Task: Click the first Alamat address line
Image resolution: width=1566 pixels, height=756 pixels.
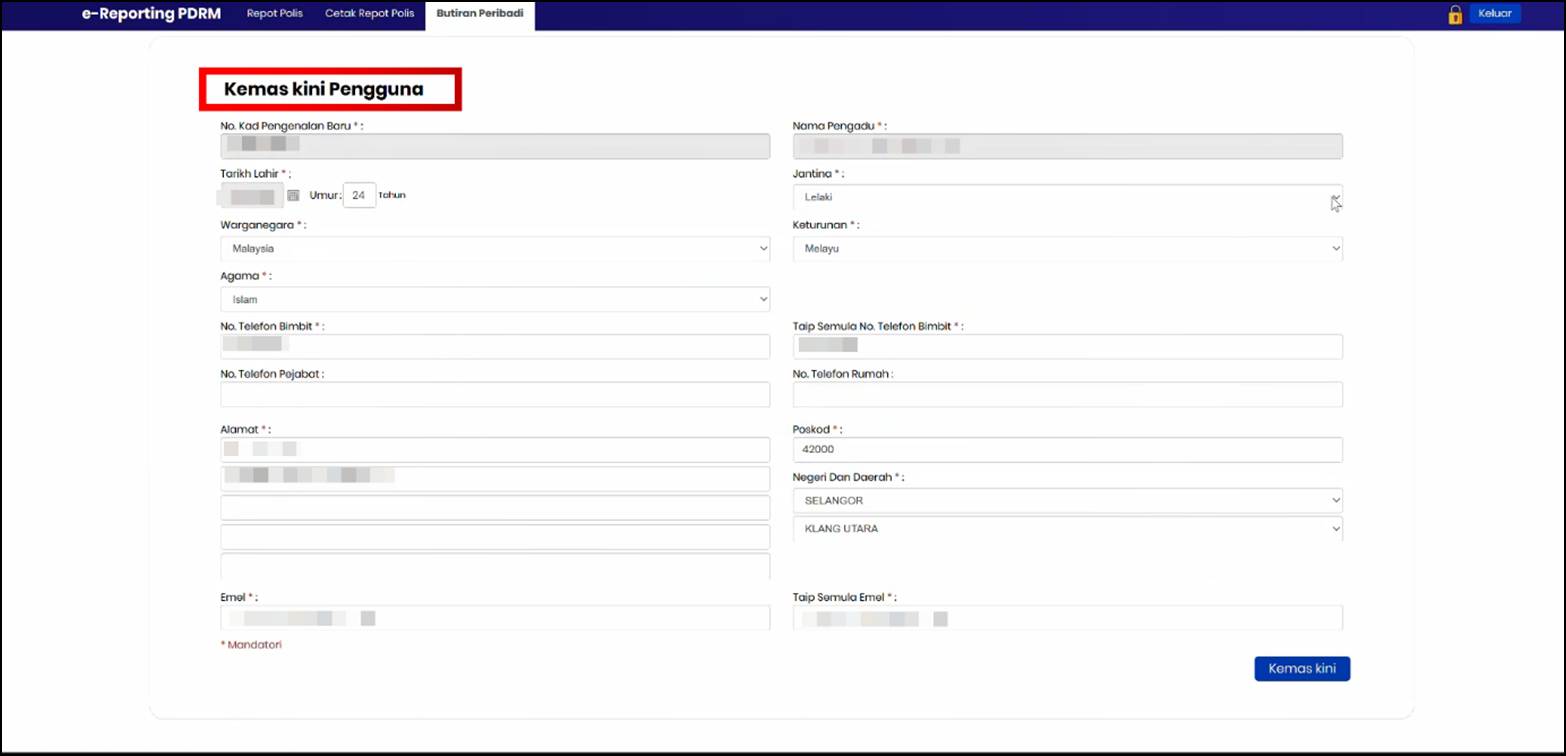Action: click(495, 449)
